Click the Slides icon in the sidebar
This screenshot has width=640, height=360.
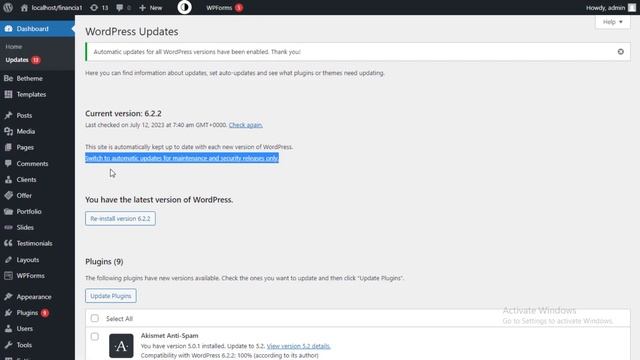pos(9,227)
